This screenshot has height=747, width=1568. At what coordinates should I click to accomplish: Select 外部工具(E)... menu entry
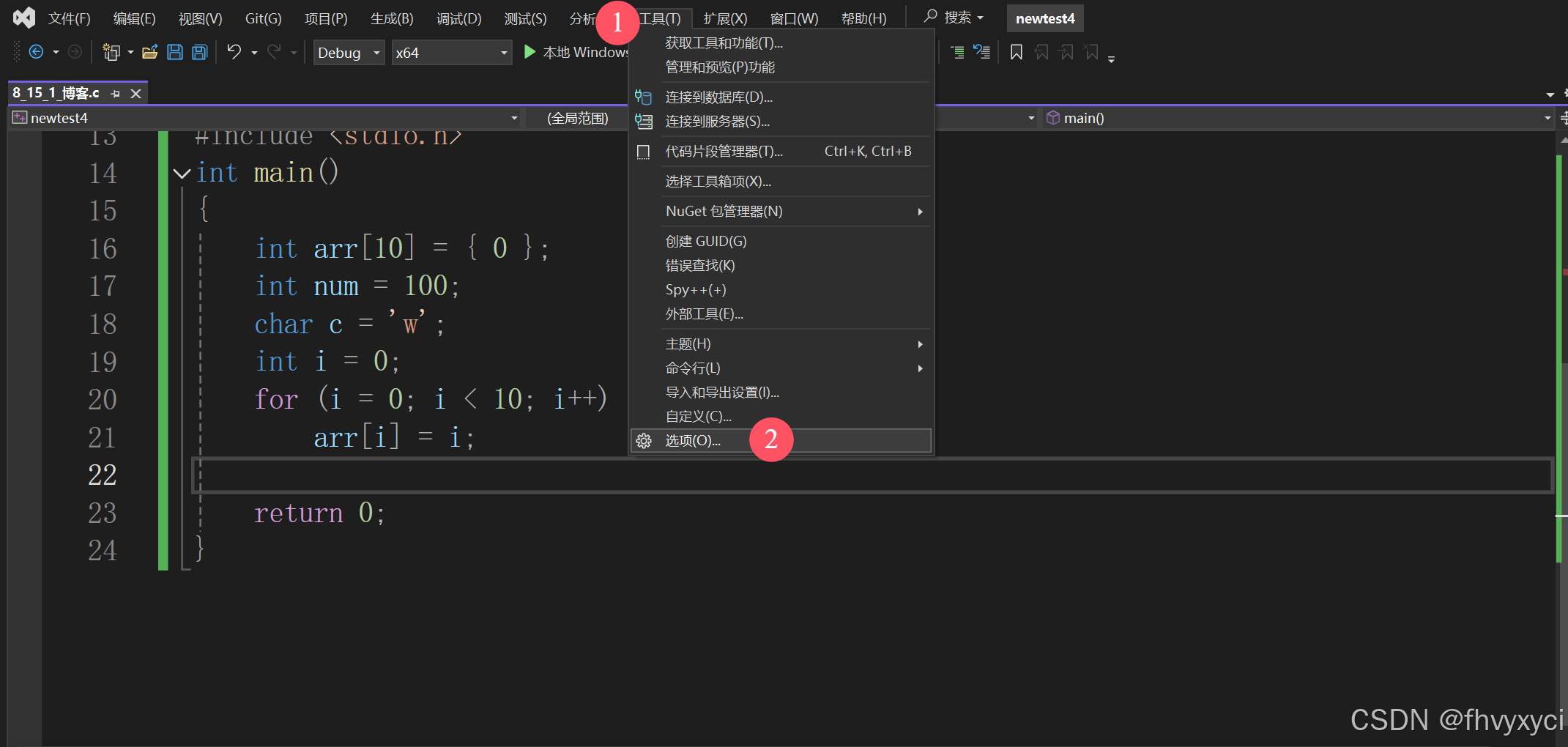[781, 314]
